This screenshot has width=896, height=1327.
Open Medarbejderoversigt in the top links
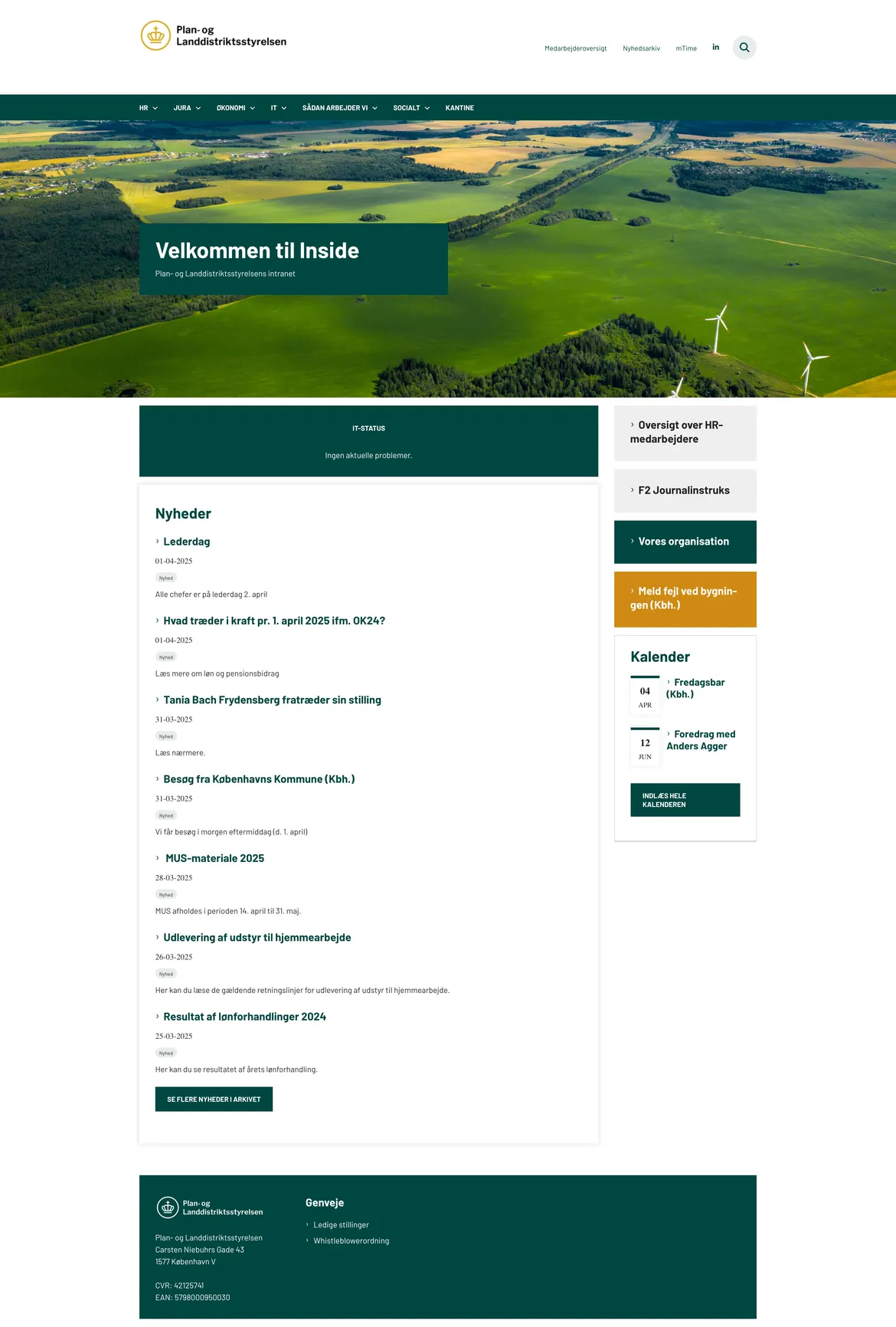[575, 48]
